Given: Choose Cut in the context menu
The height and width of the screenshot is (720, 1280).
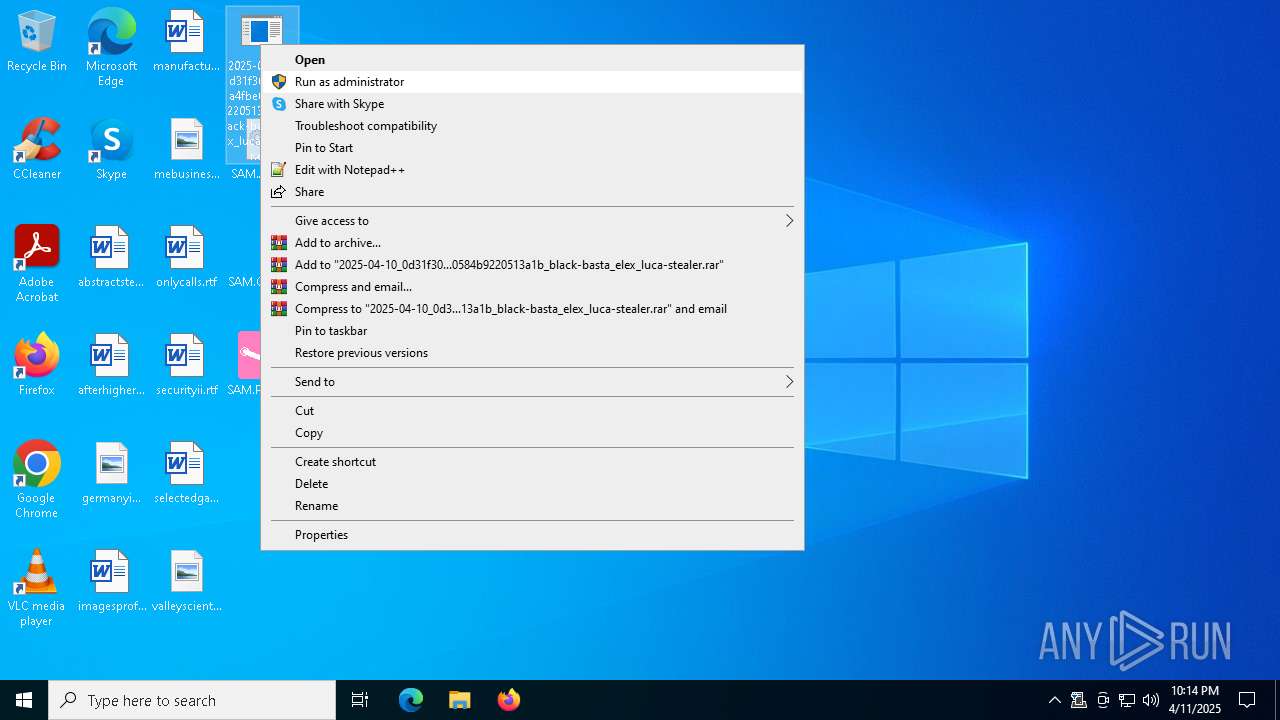Looking at the screenshot, I should click(x=532, y=411).
